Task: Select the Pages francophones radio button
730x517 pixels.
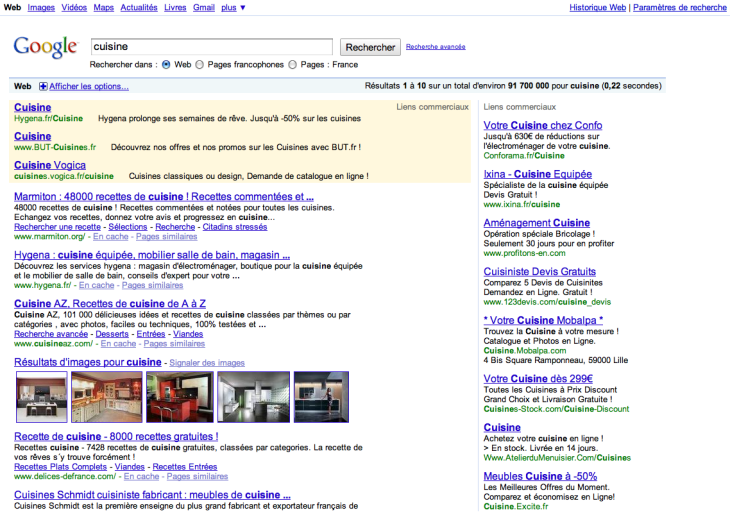Action: pos(200,65)
